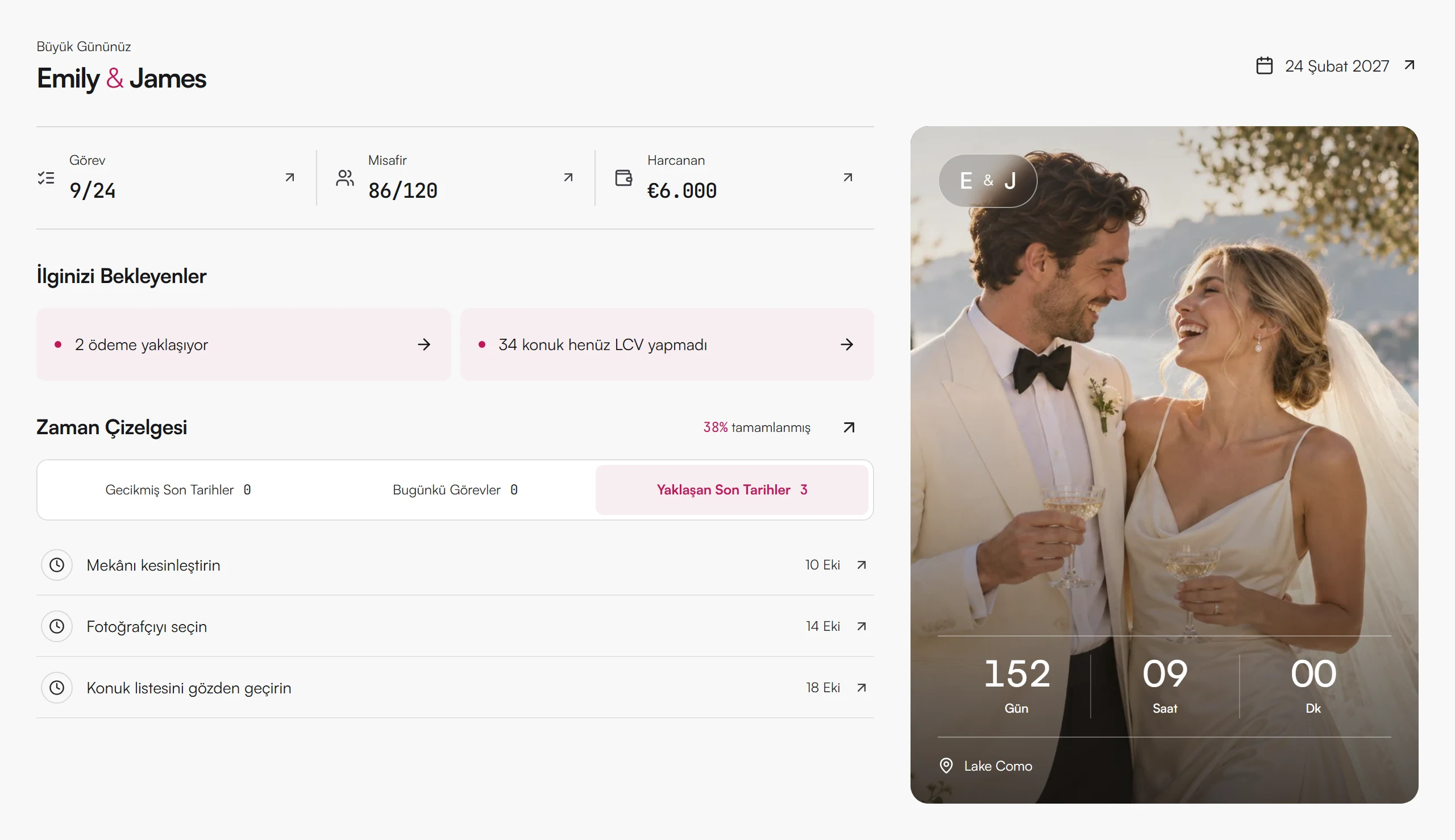Select the Gecikmiş Son Tarihler tab
This screenshot has height=840, width=1455.
click(178, 490)
